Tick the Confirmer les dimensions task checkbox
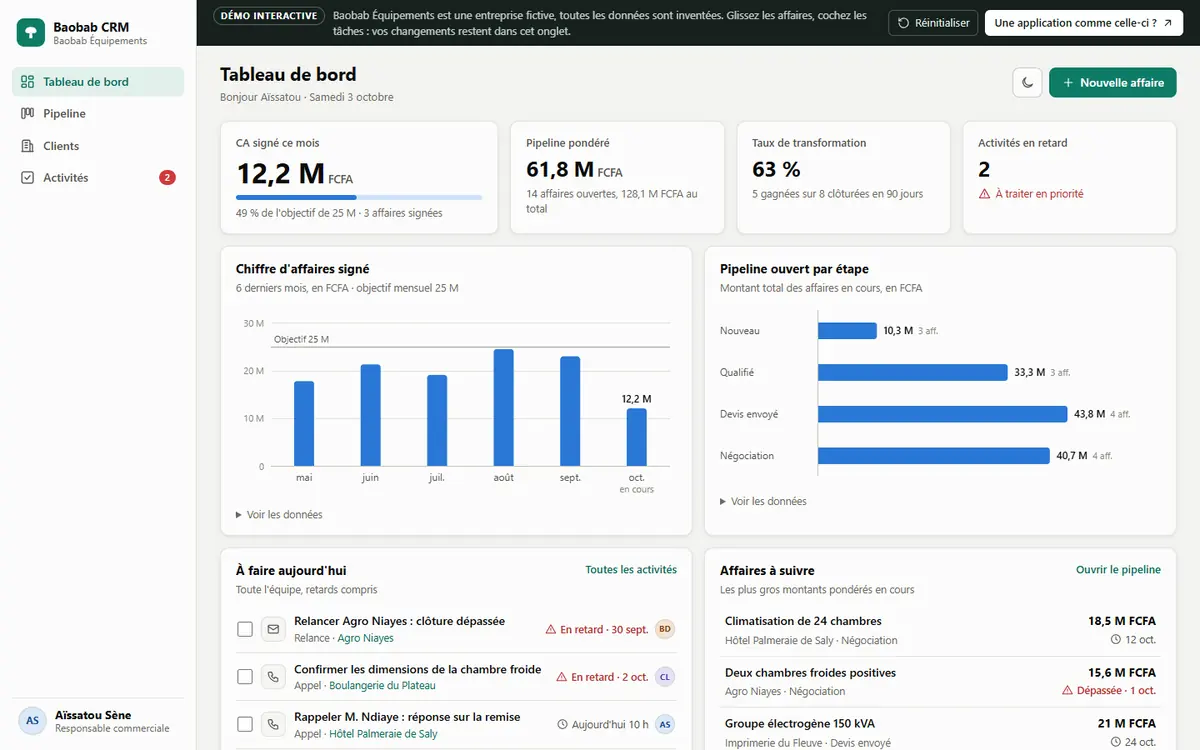The height and width of the screenshot is (750, 1200). coord(245,677)
